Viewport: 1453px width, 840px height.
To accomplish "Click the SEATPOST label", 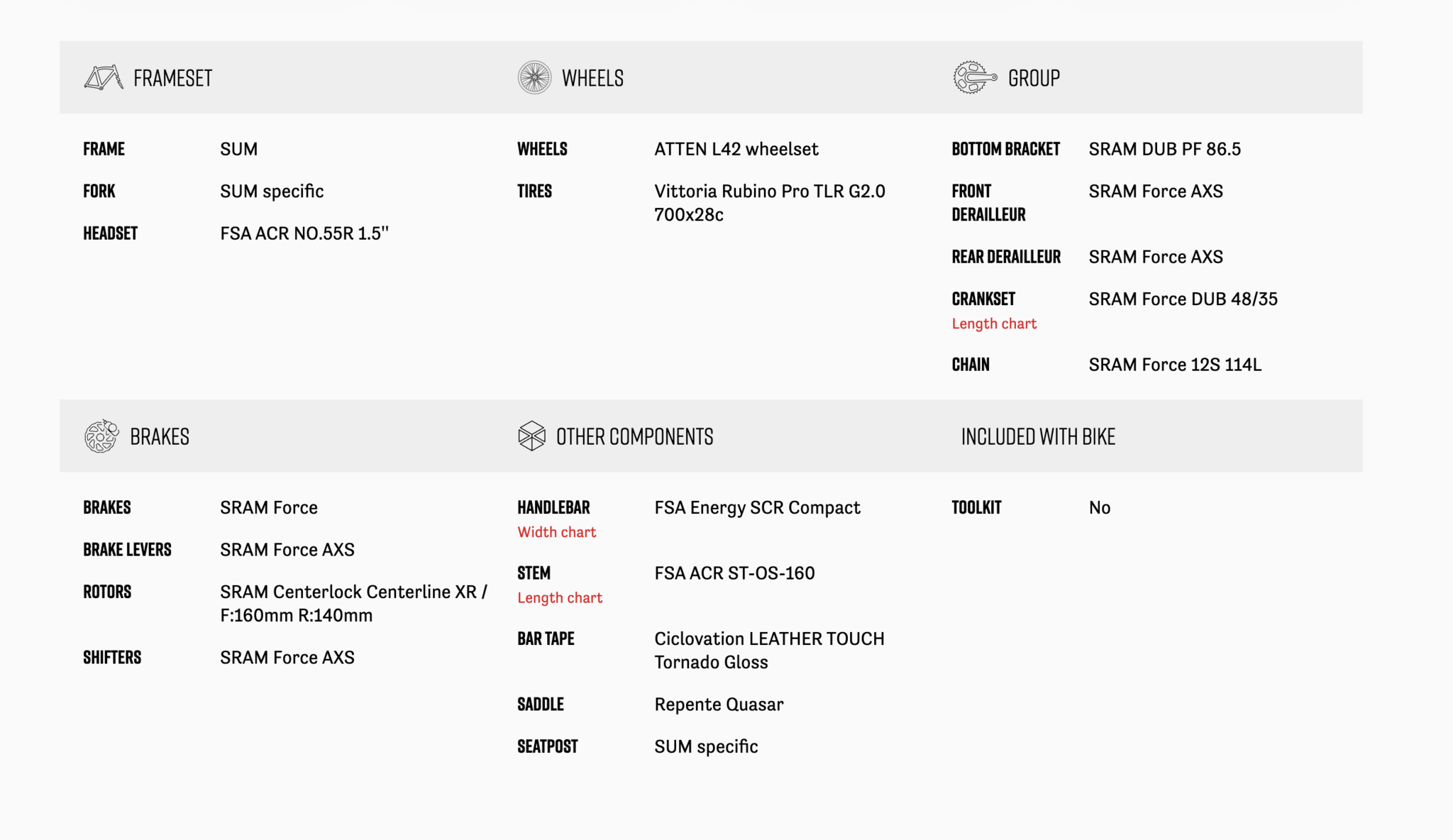I will [548, 746].
